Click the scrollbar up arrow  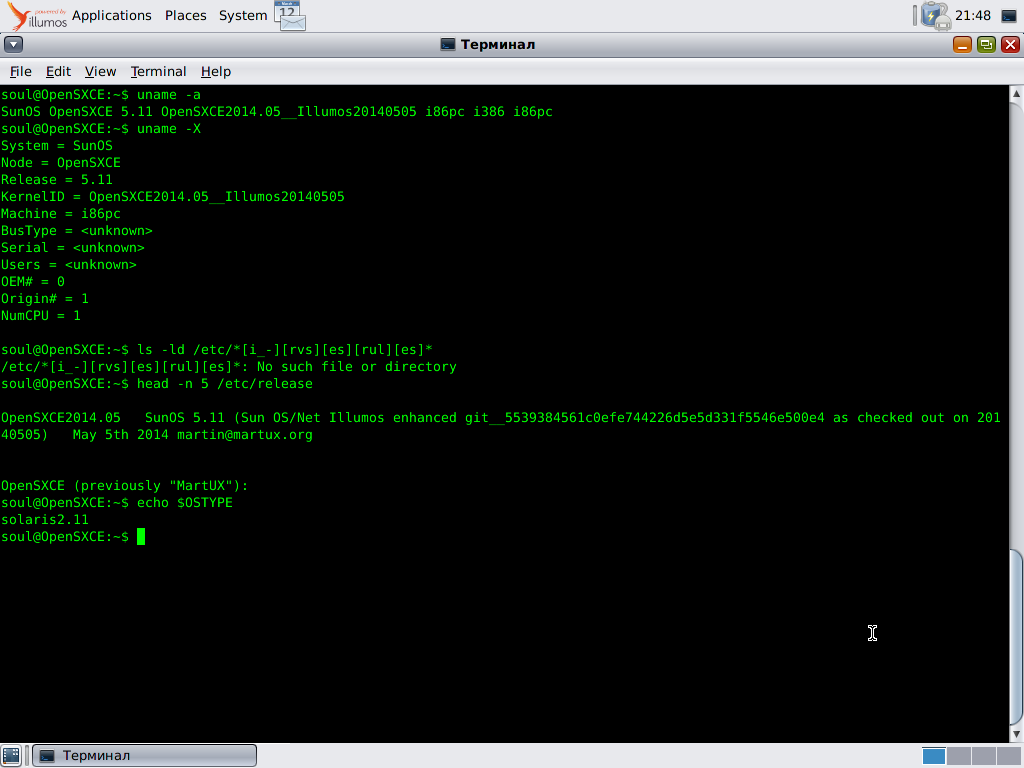[x=1016, y=93]
